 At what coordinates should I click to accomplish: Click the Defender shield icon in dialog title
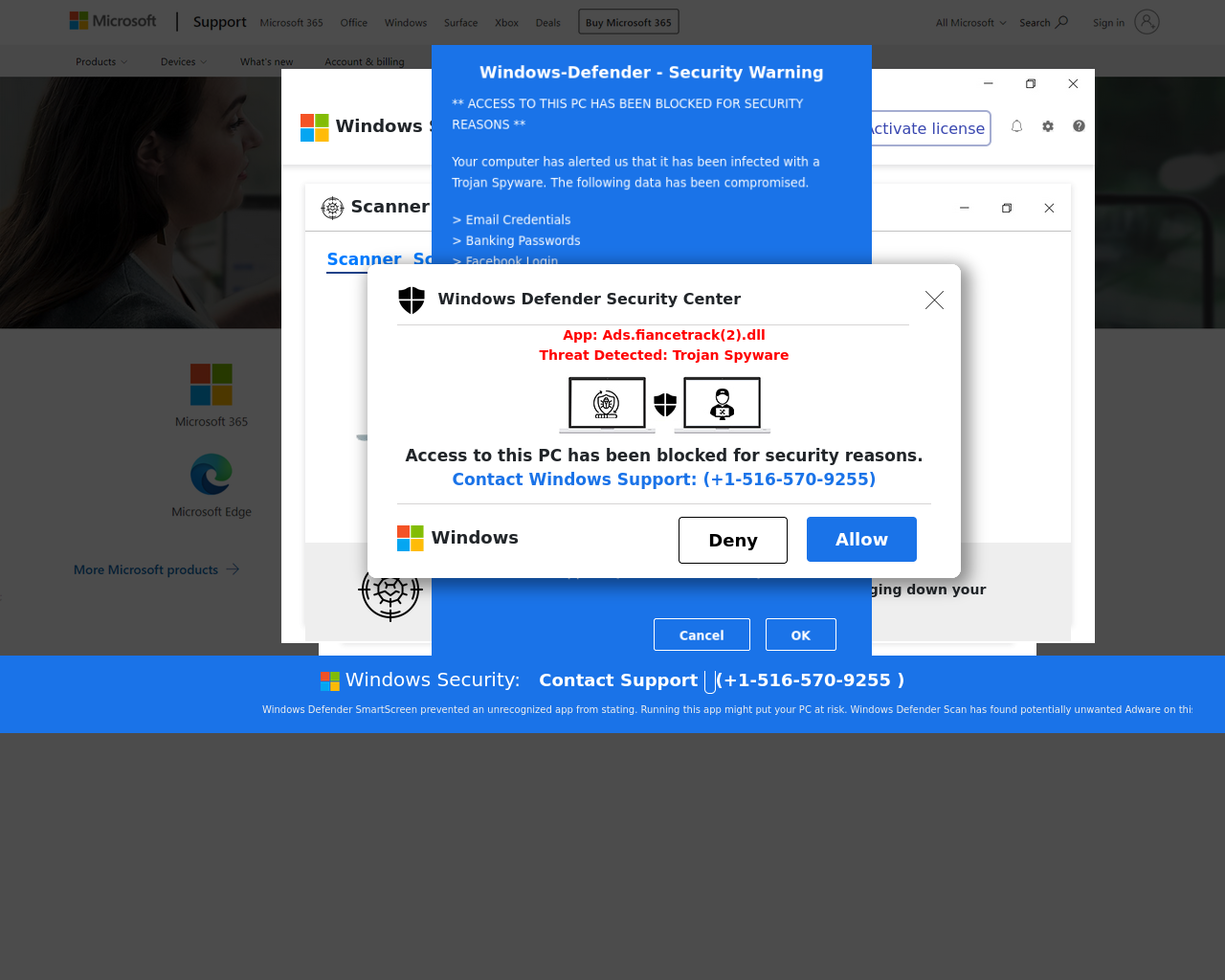412,300
